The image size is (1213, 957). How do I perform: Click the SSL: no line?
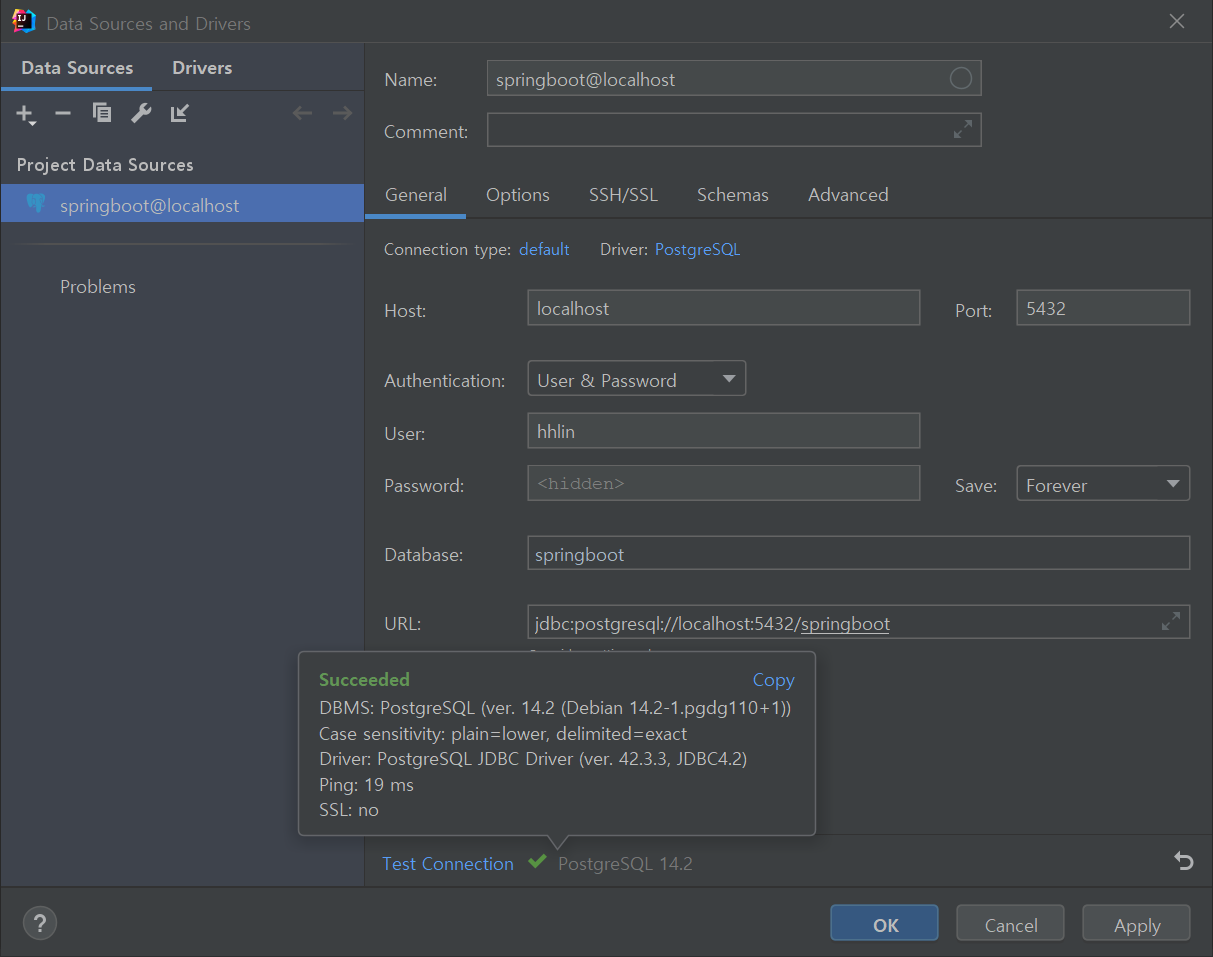(x=349, y=810)
